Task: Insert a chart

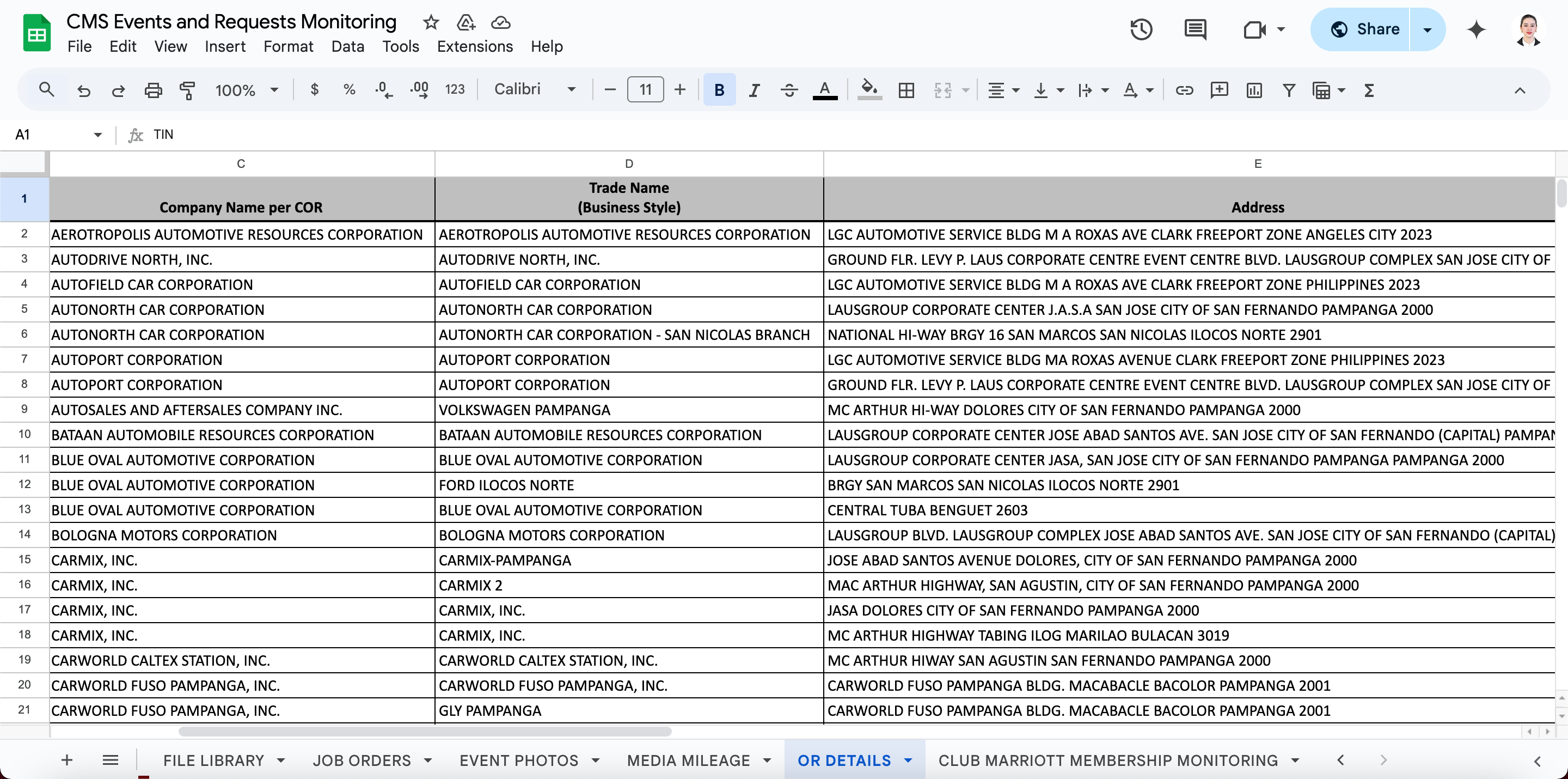Action: [1254, 90]
